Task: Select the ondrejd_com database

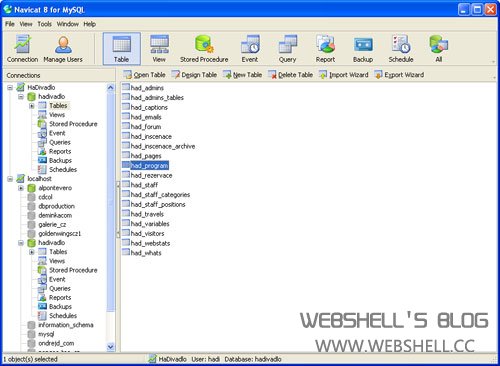Action: coord(56,343)
